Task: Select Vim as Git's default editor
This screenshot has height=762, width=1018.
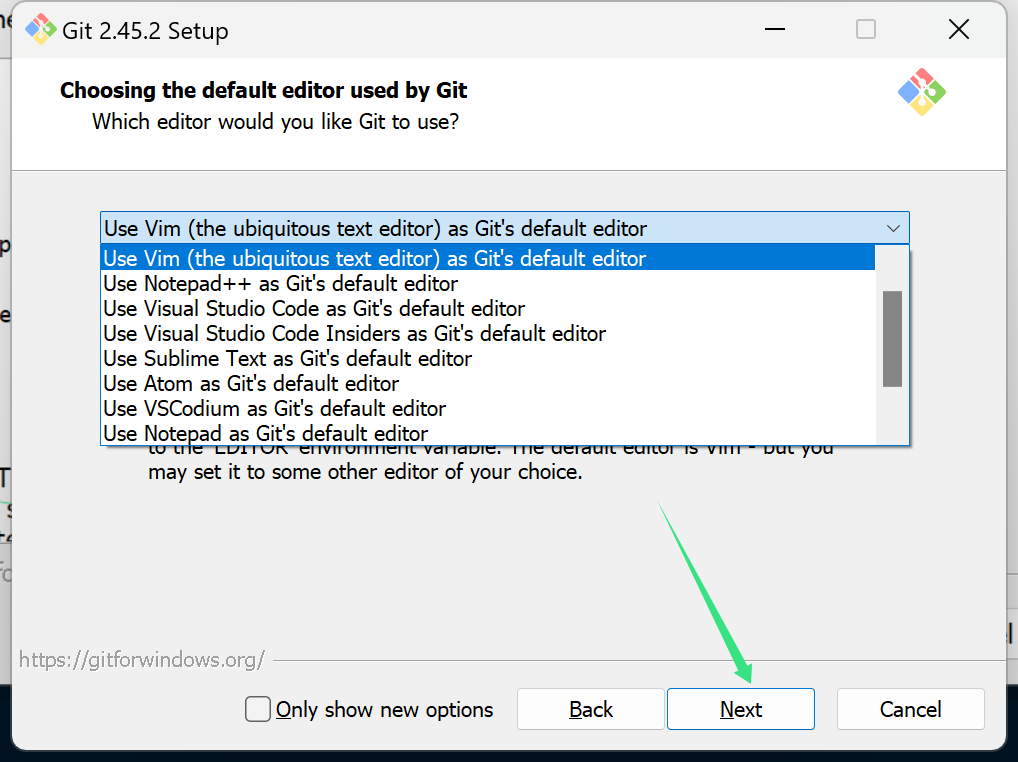Action: [375, 259]
